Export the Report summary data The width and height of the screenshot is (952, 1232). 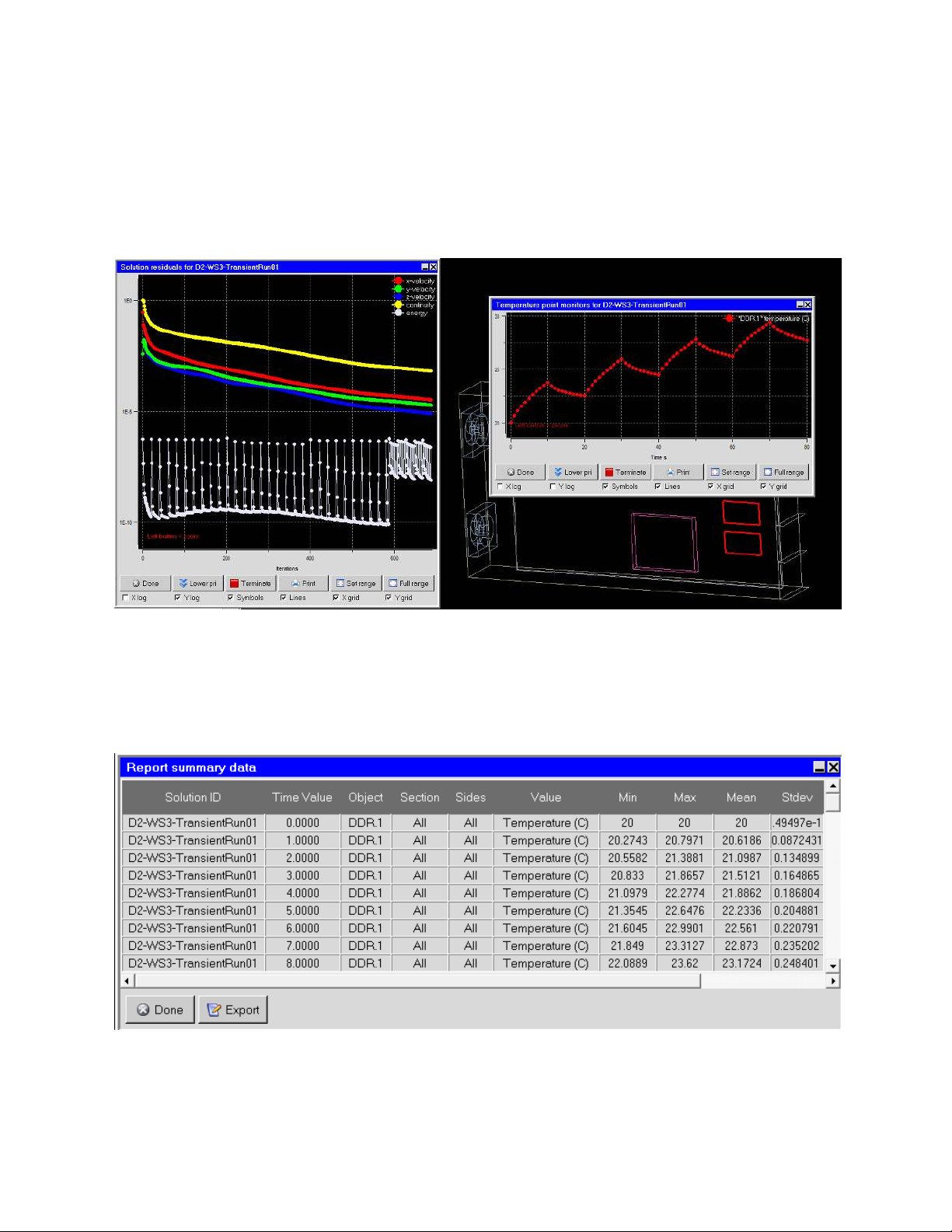tap(233, 1010)
